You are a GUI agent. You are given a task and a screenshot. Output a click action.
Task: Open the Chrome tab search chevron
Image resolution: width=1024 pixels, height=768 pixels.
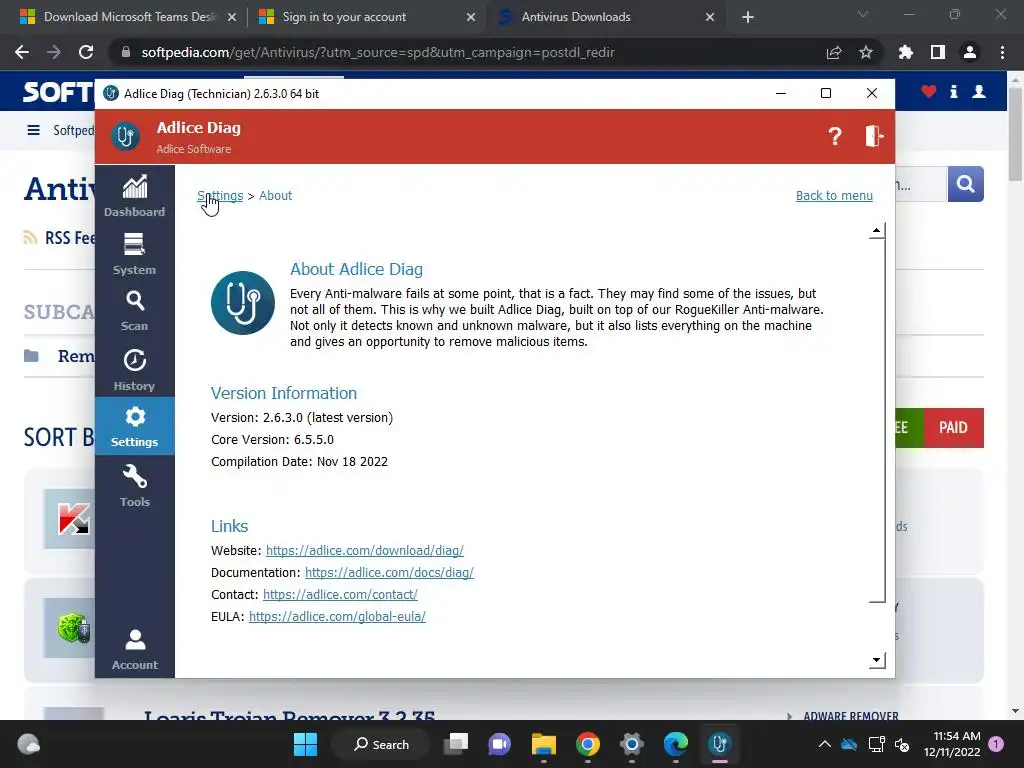point(863,14)
